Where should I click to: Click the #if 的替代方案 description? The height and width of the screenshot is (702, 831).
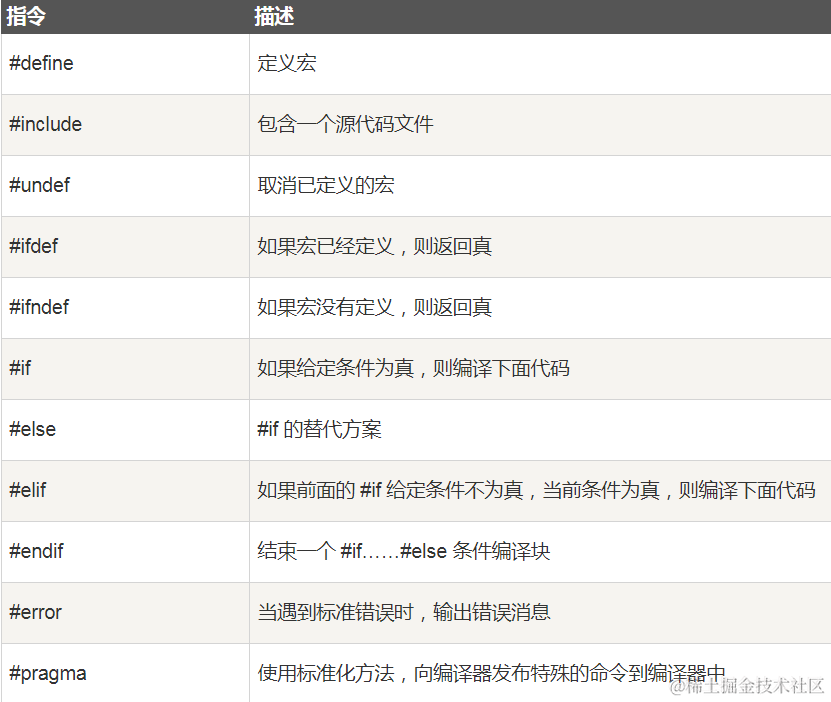pyautogui.click(x=320, y=429)
